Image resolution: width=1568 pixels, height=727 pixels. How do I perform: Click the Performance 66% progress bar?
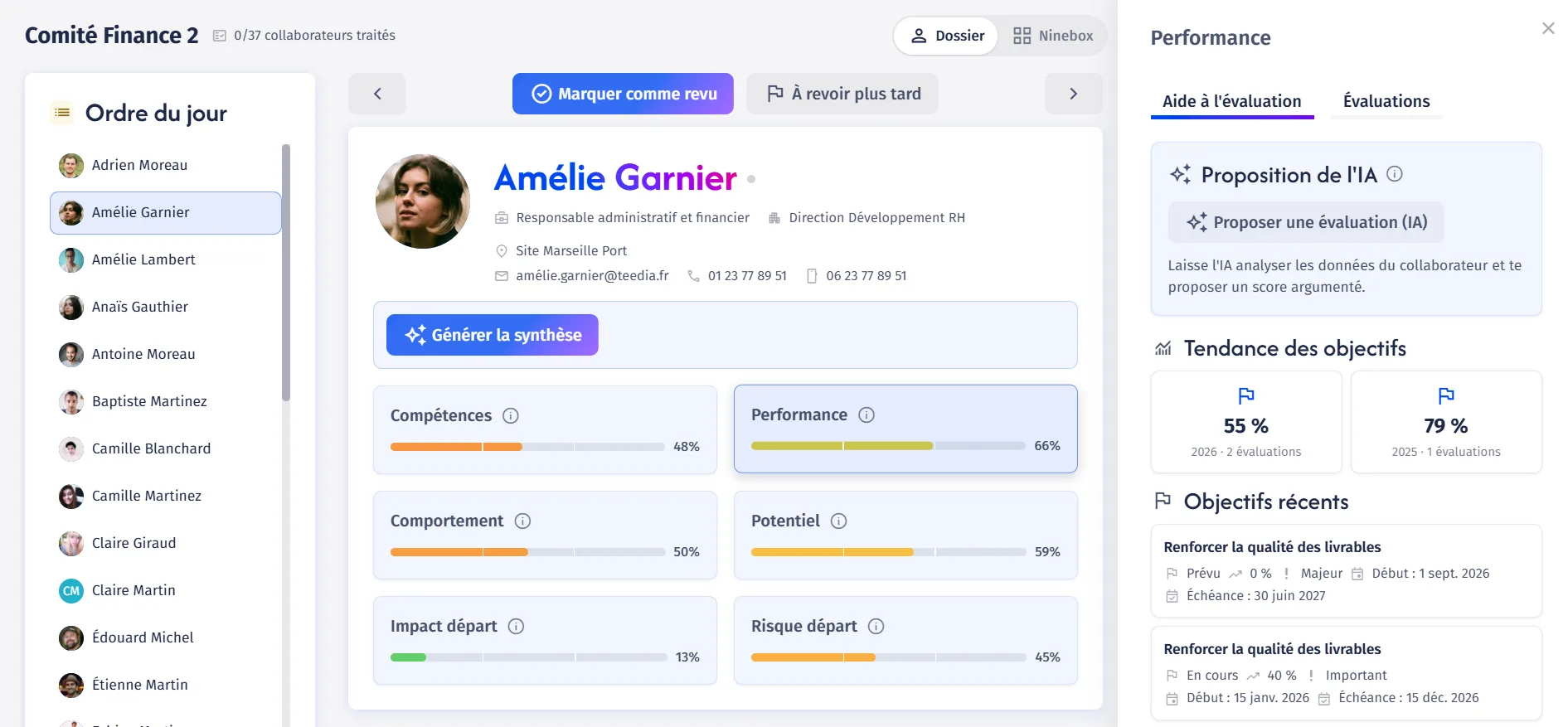coord(888,446)
